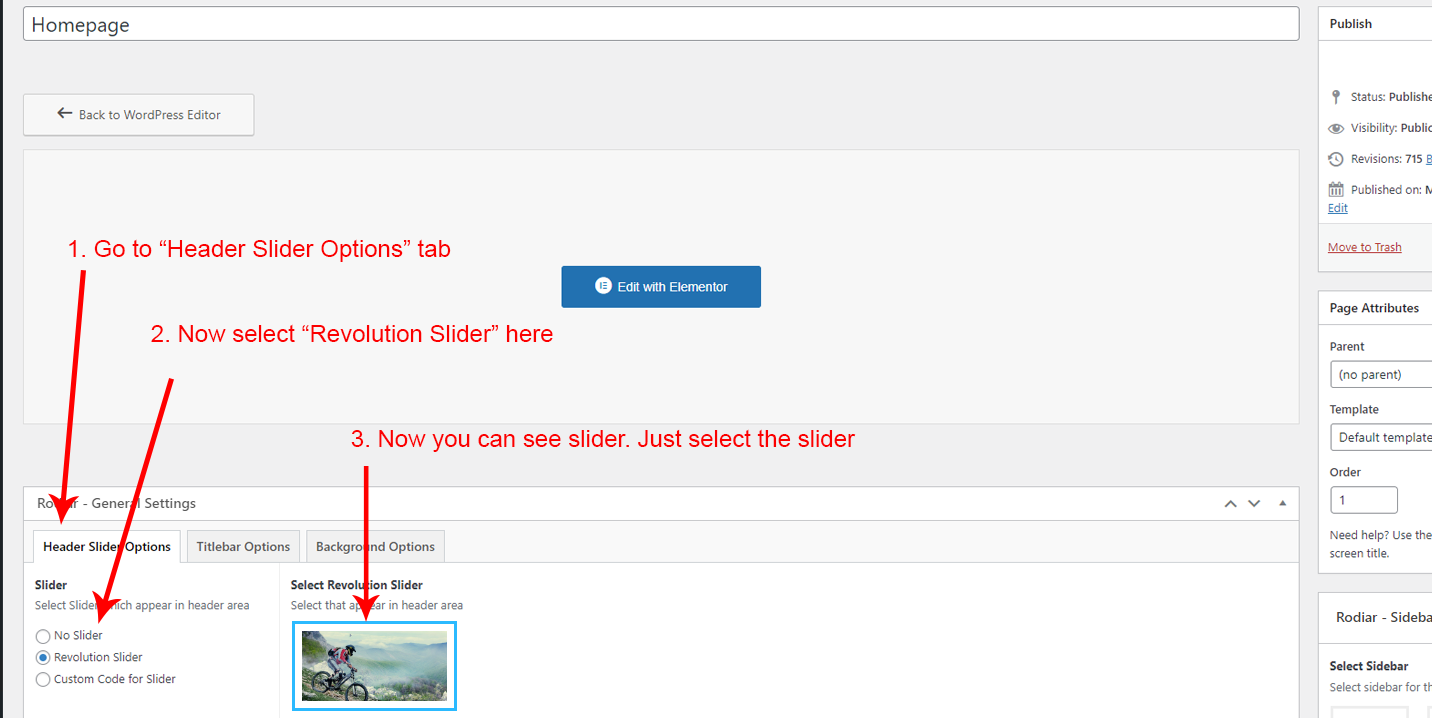Click the Status pin icon in Publish
The image size is (1432, 718).
click(x=1336, y=97)
